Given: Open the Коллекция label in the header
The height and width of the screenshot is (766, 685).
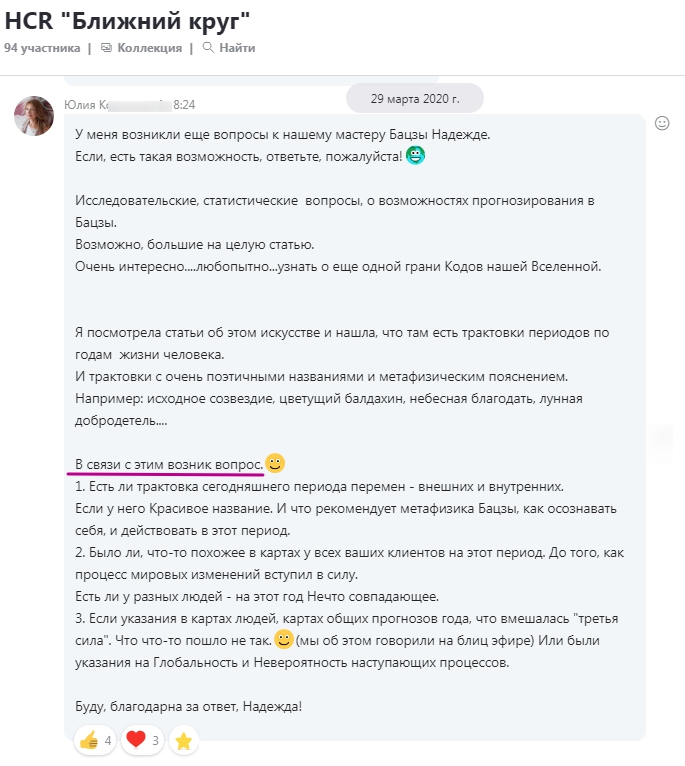Looking at the screenshot, I should point(150,48).
